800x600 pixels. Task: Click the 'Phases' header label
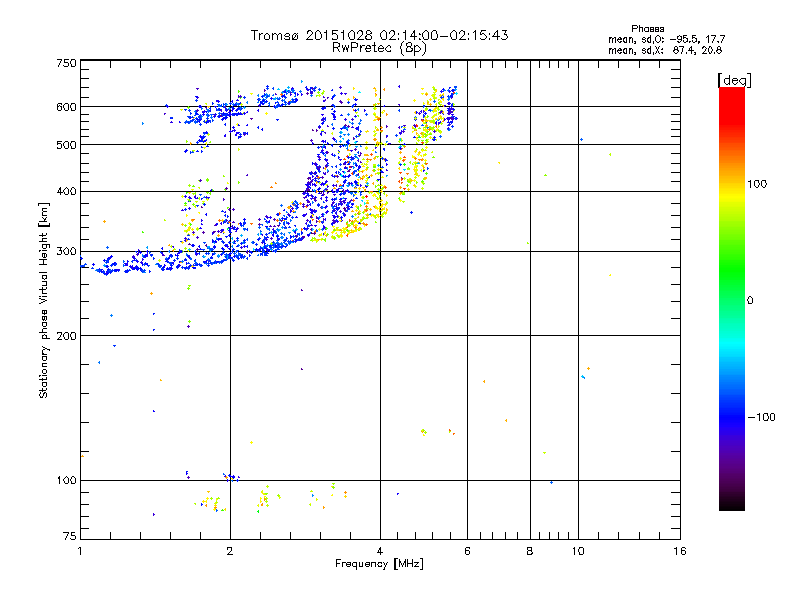[647, 29]
